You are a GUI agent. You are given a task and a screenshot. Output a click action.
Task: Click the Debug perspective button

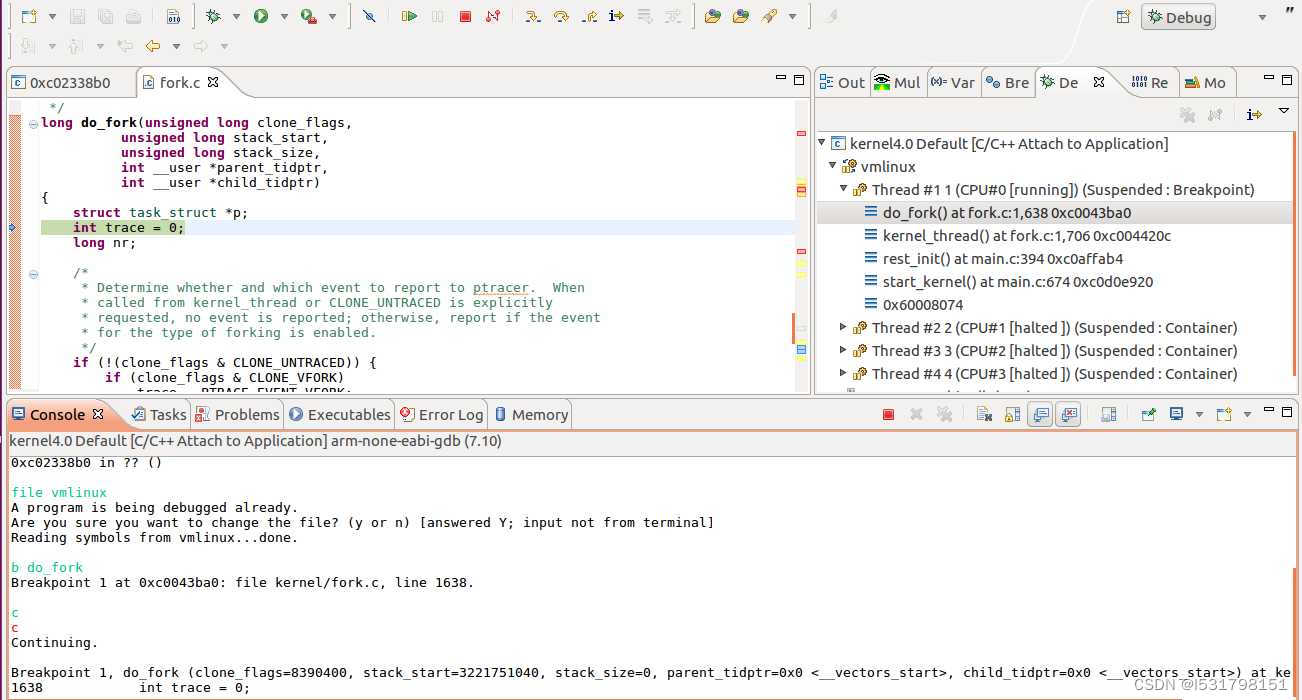coord(1178,16)
